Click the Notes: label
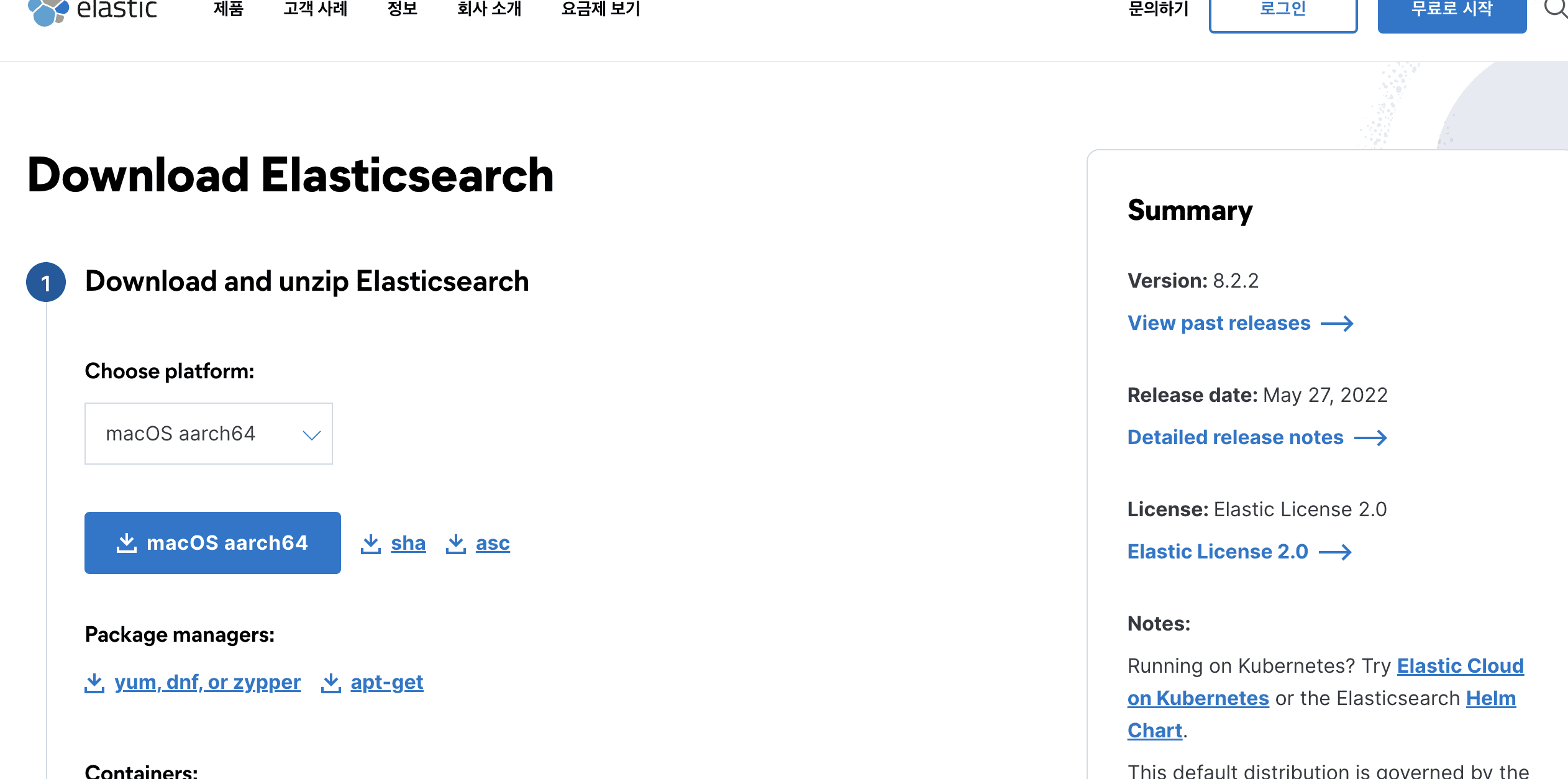The width and height of the screenshot is (1568, 779). click(1159, 624)
